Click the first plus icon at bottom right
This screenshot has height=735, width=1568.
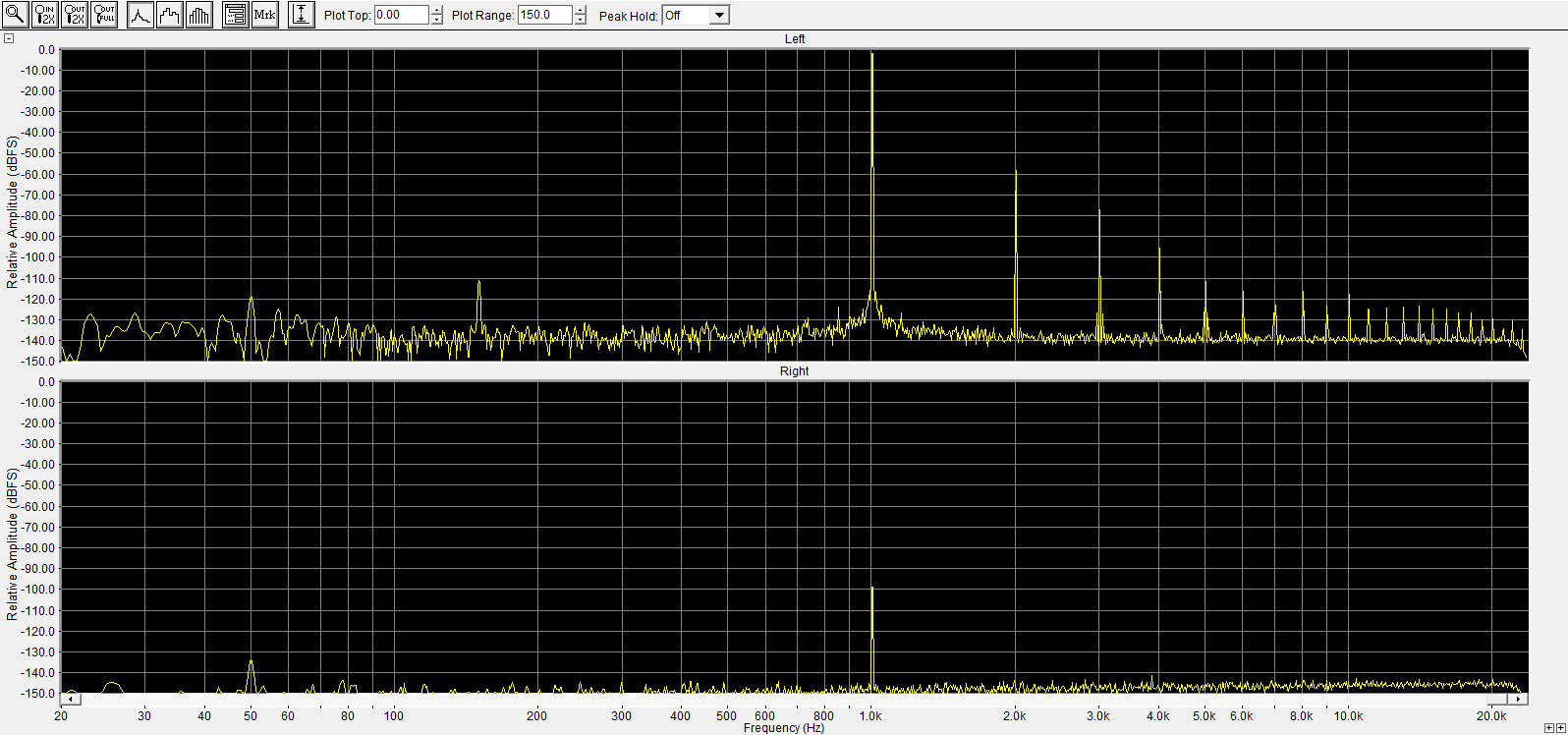[x=1549, y=728]
